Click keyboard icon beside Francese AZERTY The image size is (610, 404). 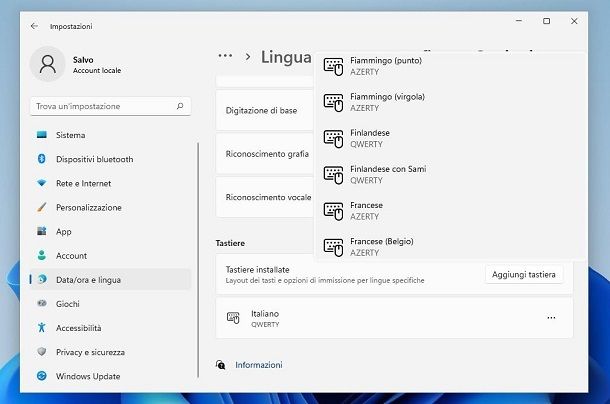[333, 211]
